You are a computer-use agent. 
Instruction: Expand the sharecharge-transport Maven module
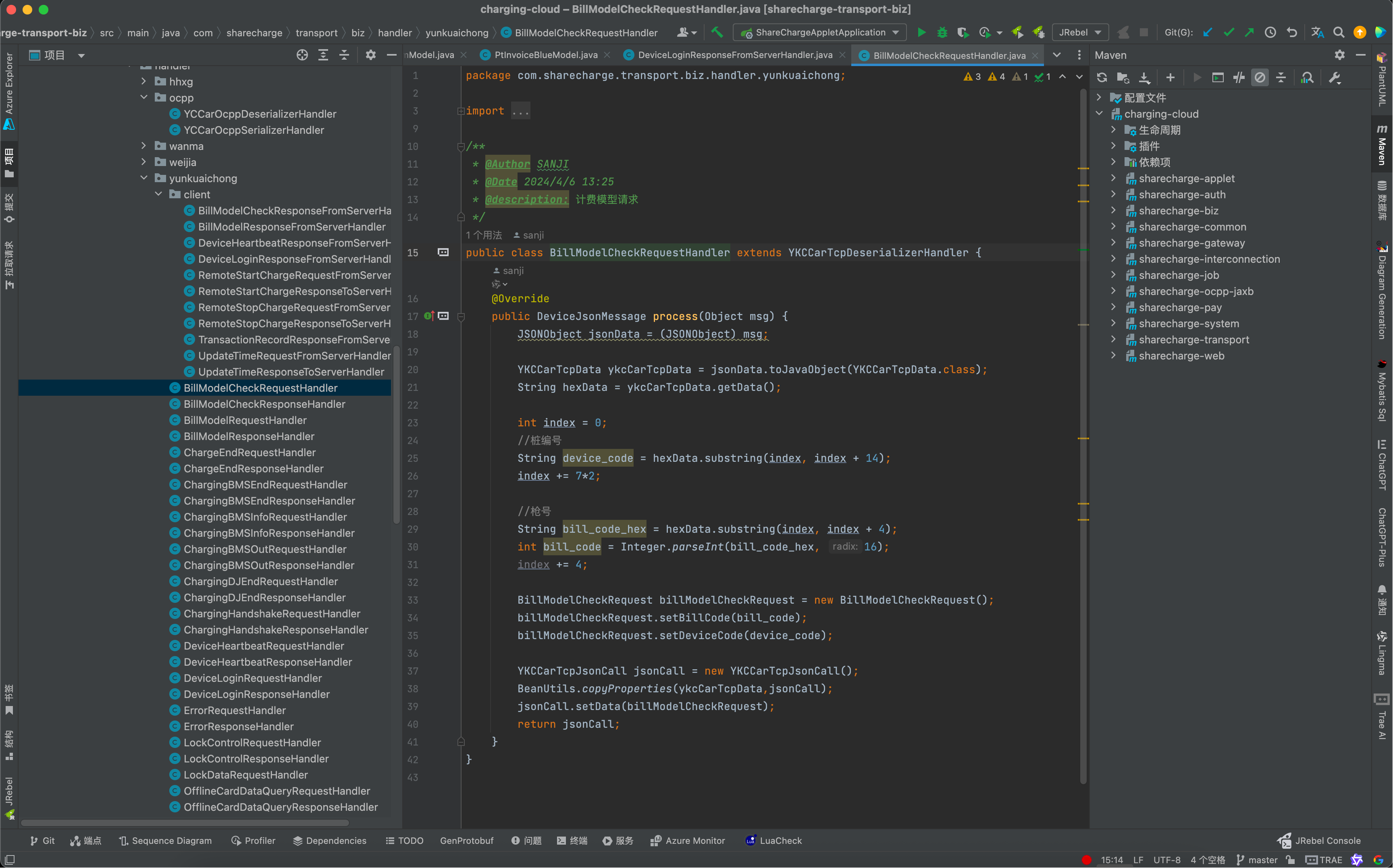(x=1113, y=339)
